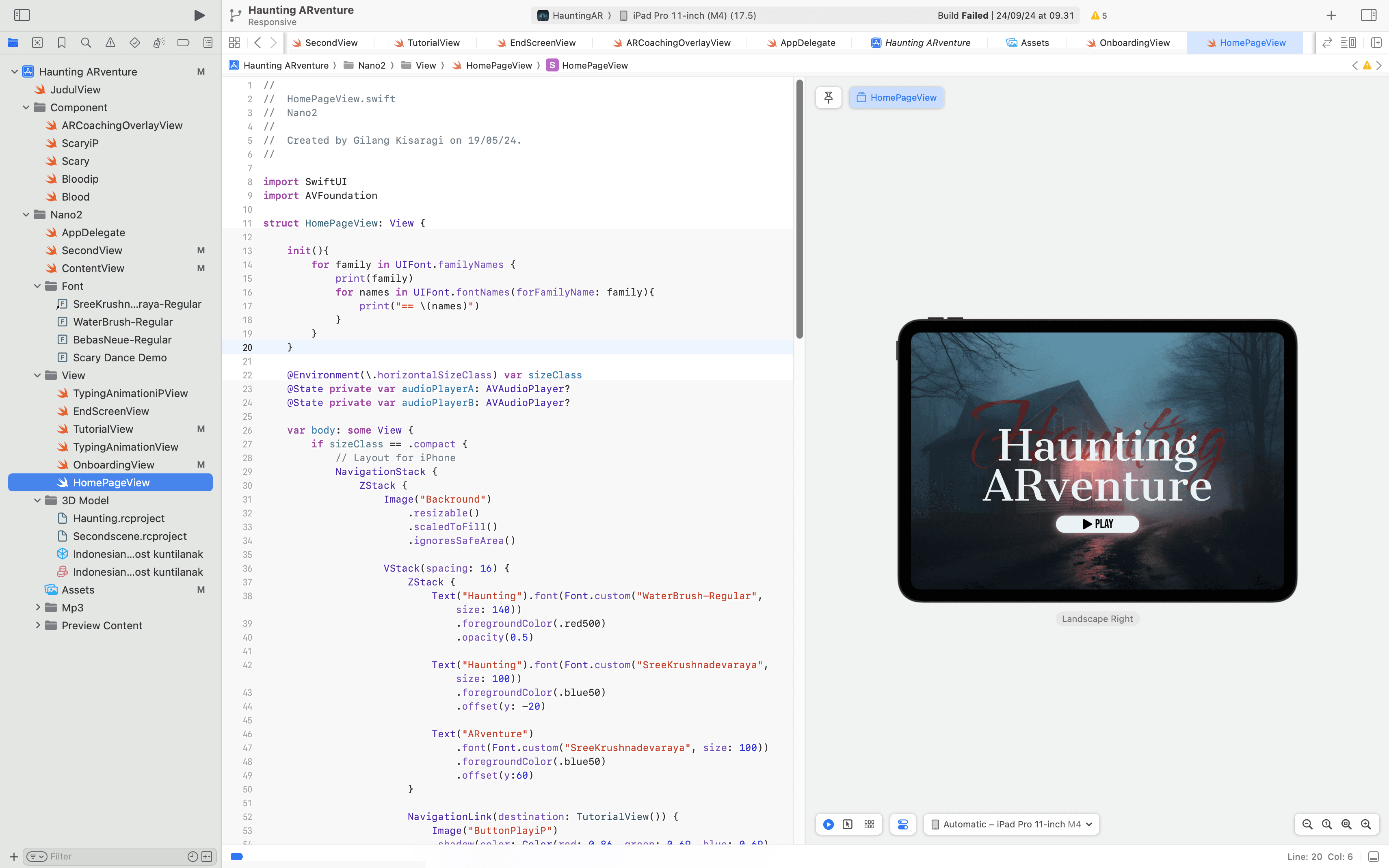Toggle the left navigator sidebar
The width and height of the screenshot is (1389, 868).
coord(22,15)
